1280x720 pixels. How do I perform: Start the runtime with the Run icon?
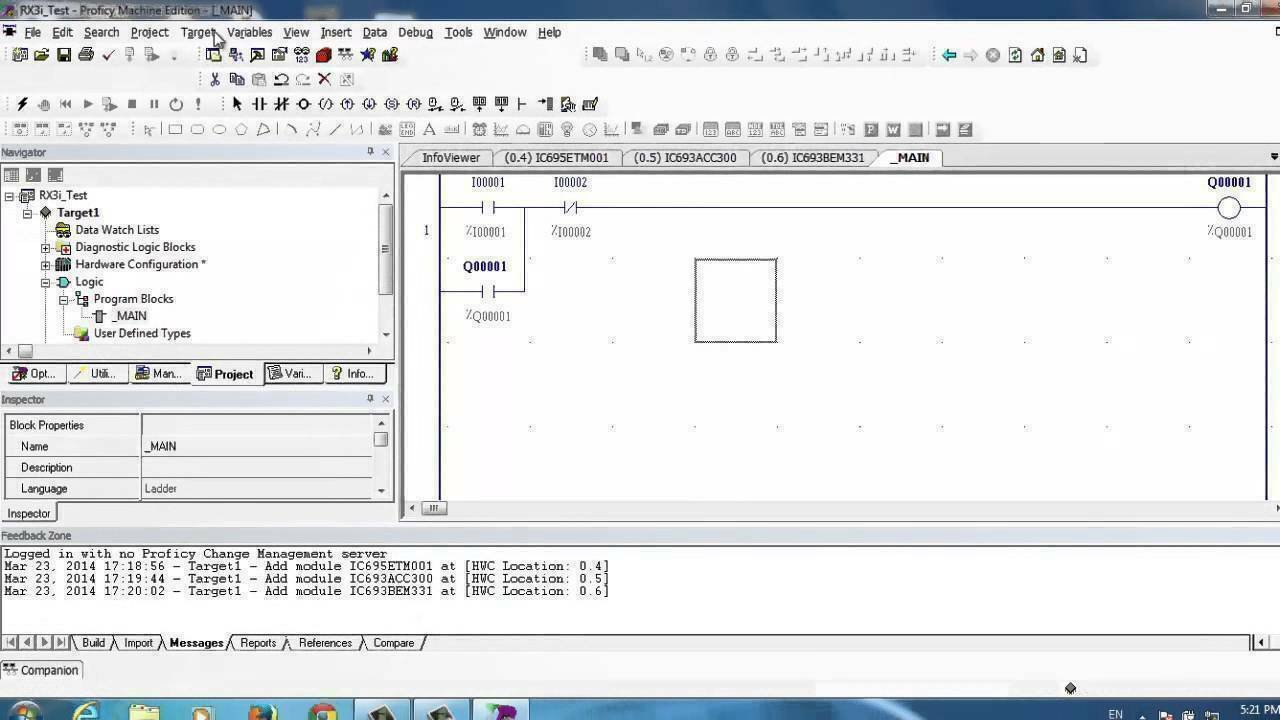point(87,103)
